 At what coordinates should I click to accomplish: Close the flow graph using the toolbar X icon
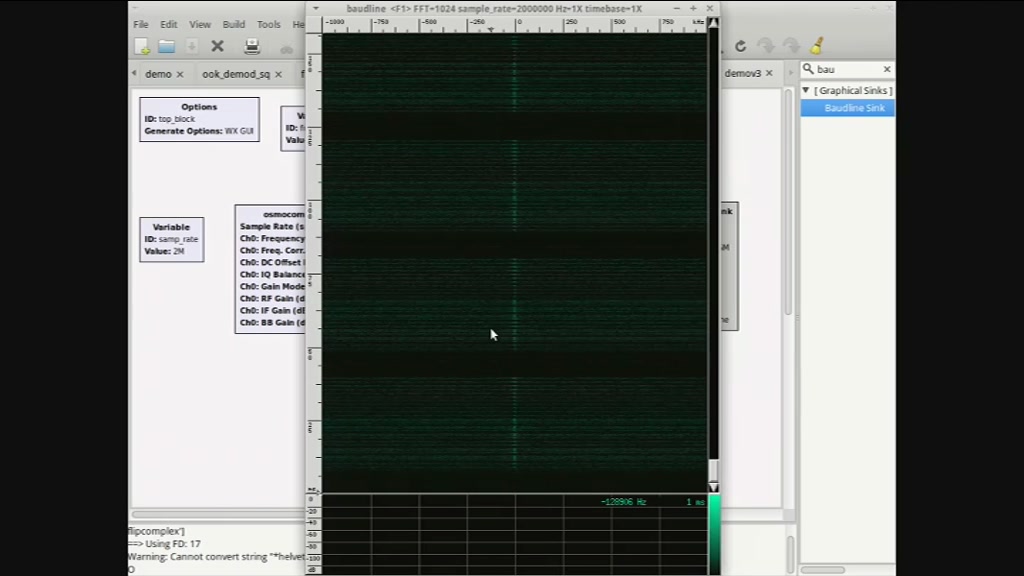point(217,46)
